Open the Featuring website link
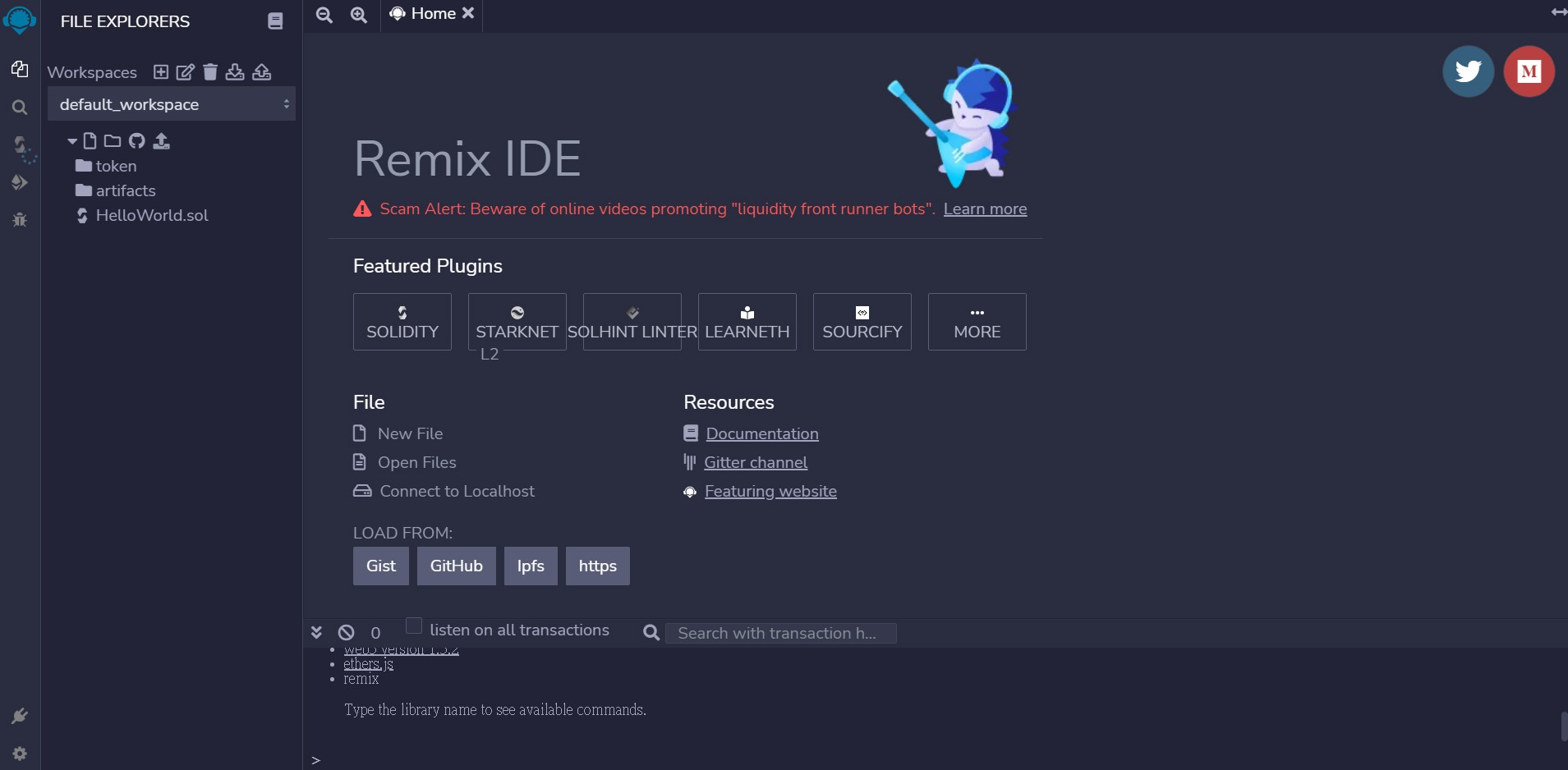Screen dimensions: 1568x770 coord(770,491)
